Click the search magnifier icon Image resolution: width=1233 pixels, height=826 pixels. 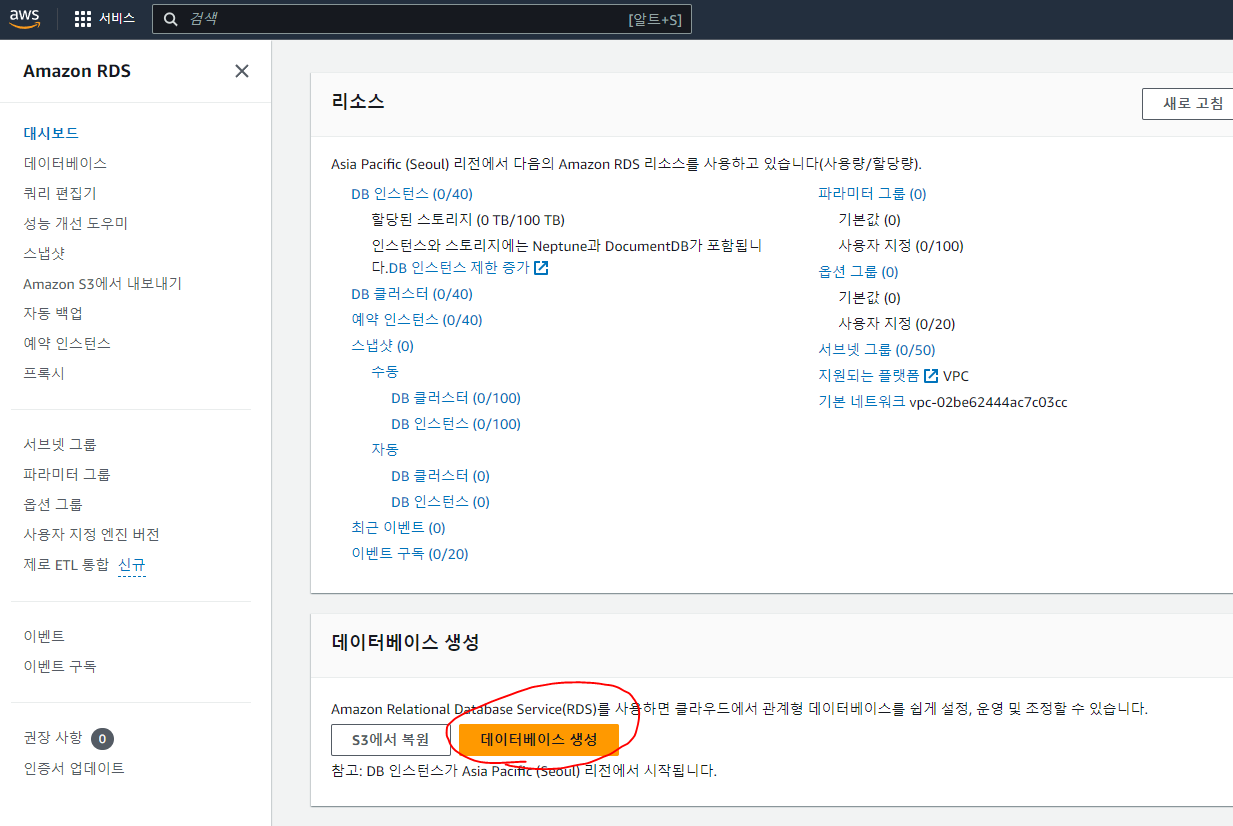point(170,19)
